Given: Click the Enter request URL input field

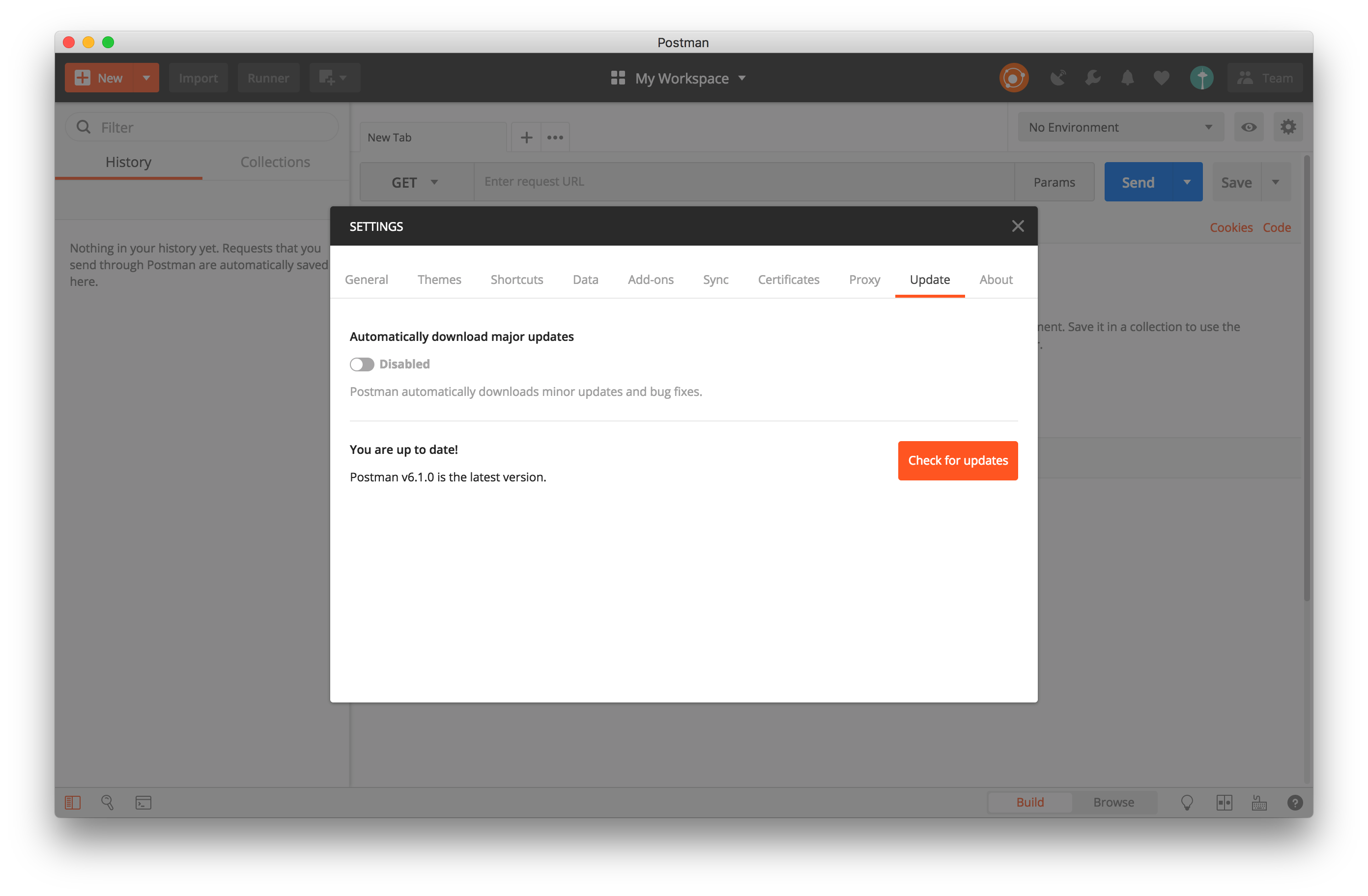Looking at the screenshot, I should click(x=740, y=181).
